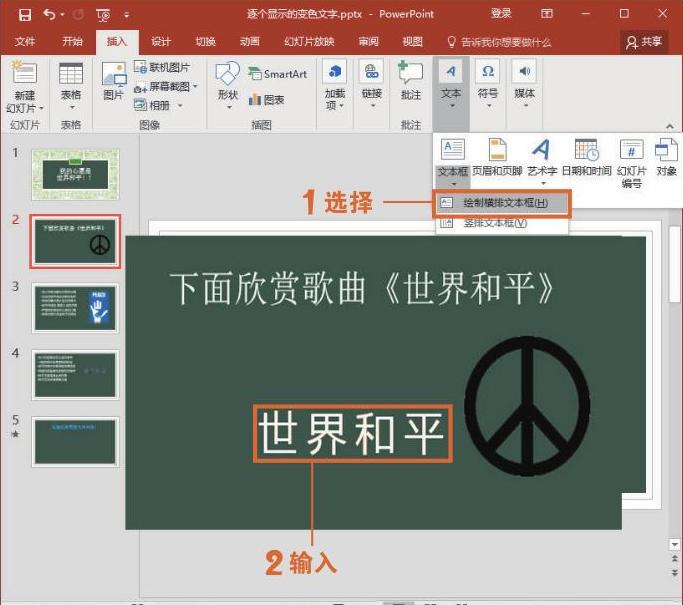This screenshot has width=683, height=605.
Task: Click the animation star under slide 5
Action: tap(16, 434)
